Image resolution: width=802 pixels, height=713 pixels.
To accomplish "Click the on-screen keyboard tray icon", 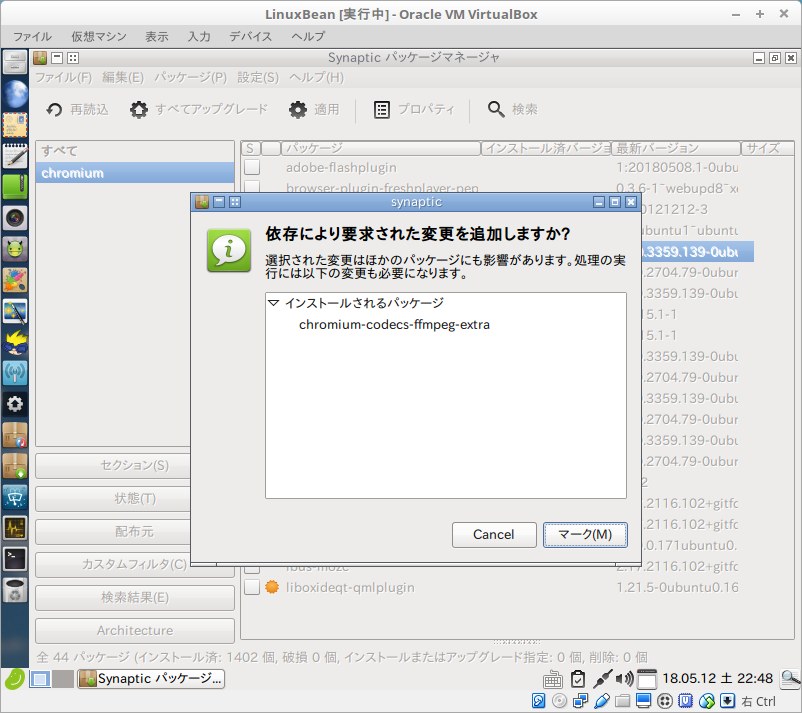I will [553, 680].
